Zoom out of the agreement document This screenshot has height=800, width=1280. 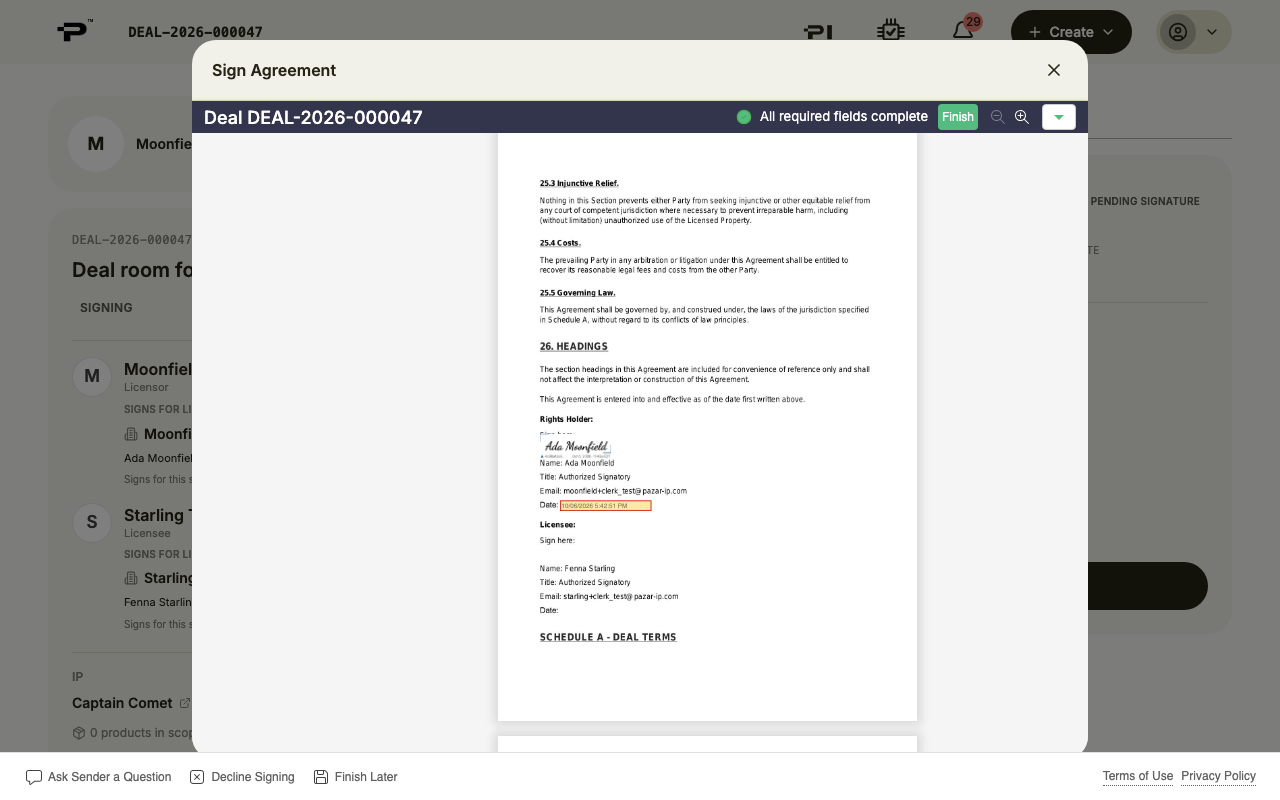tap(997, 117)
